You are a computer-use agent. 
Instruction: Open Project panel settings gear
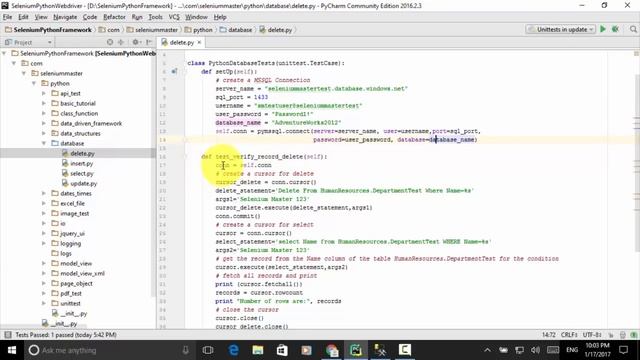tap(136, 42)
